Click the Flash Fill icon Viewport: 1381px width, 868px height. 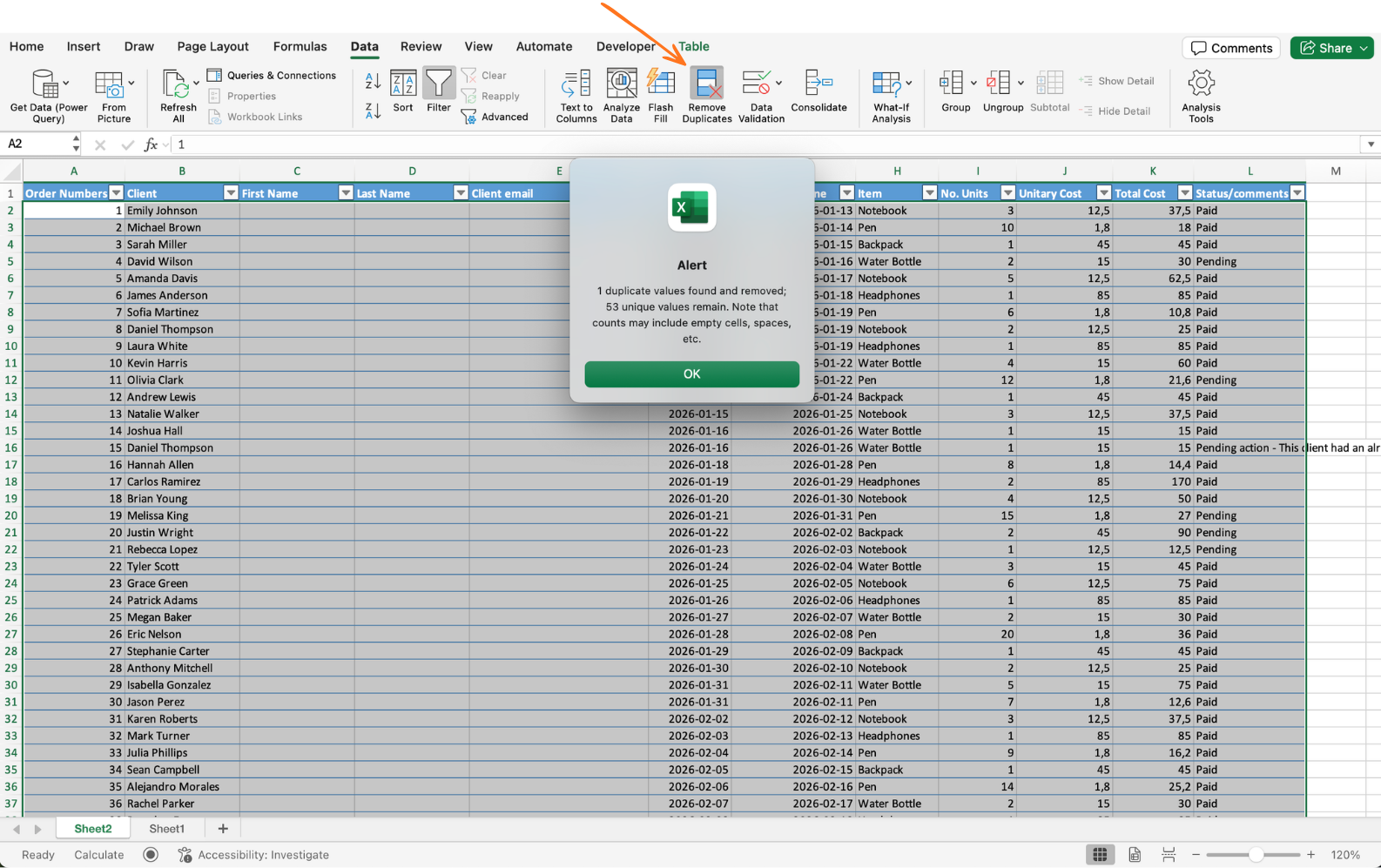660,84
